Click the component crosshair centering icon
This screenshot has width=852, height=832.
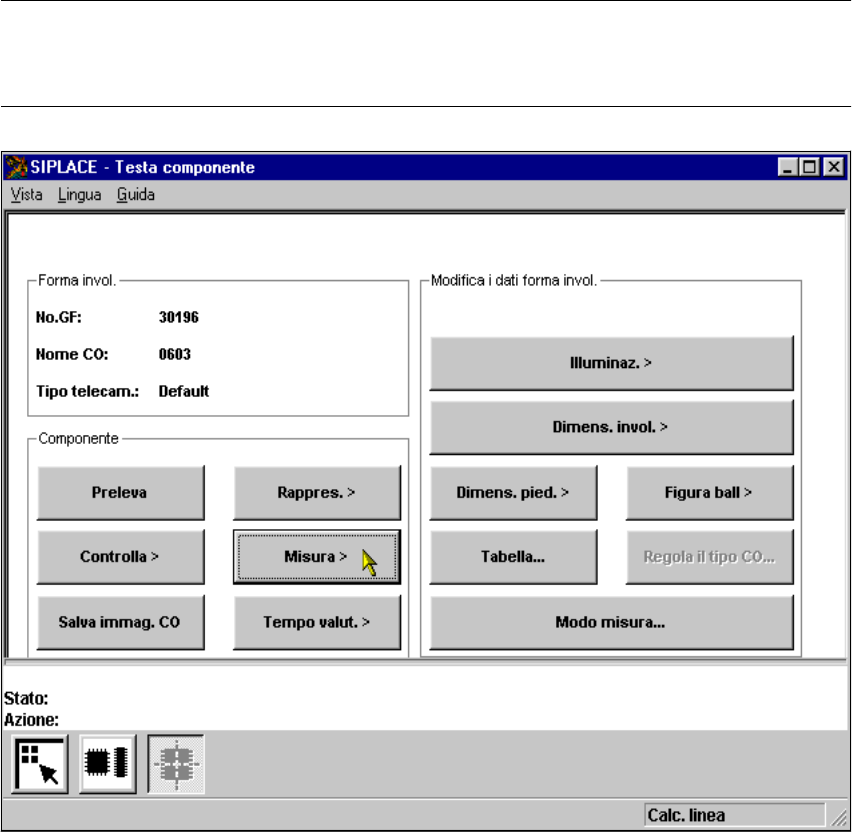pos(176,763)
